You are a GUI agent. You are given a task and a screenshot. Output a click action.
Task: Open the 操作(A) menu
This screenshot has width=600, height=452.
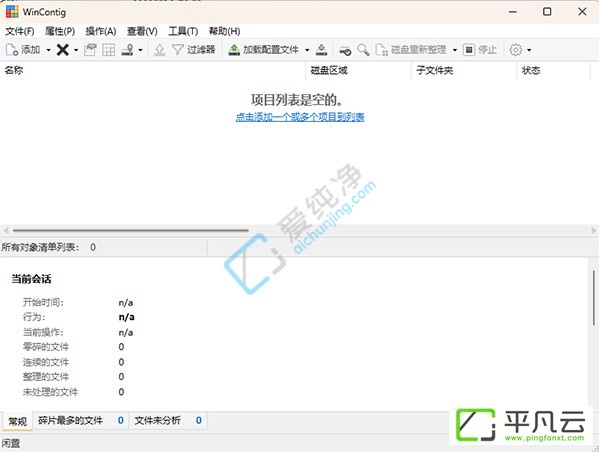(101, 31)
